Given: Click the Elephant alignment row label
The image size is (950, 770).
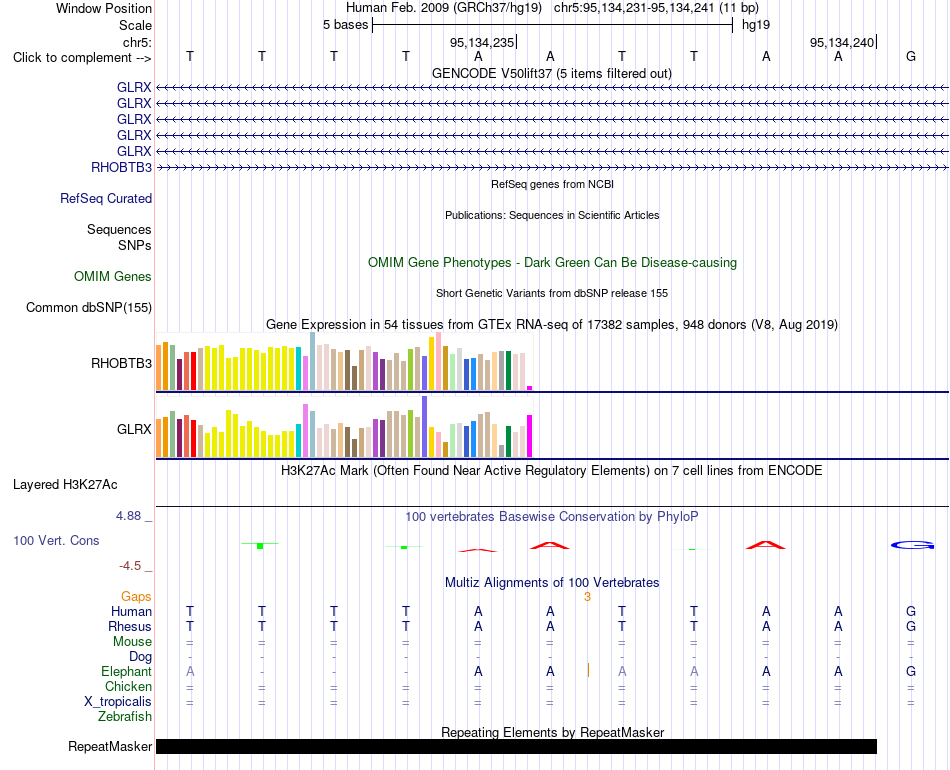Looking at the screenshot, I should 127,671.
